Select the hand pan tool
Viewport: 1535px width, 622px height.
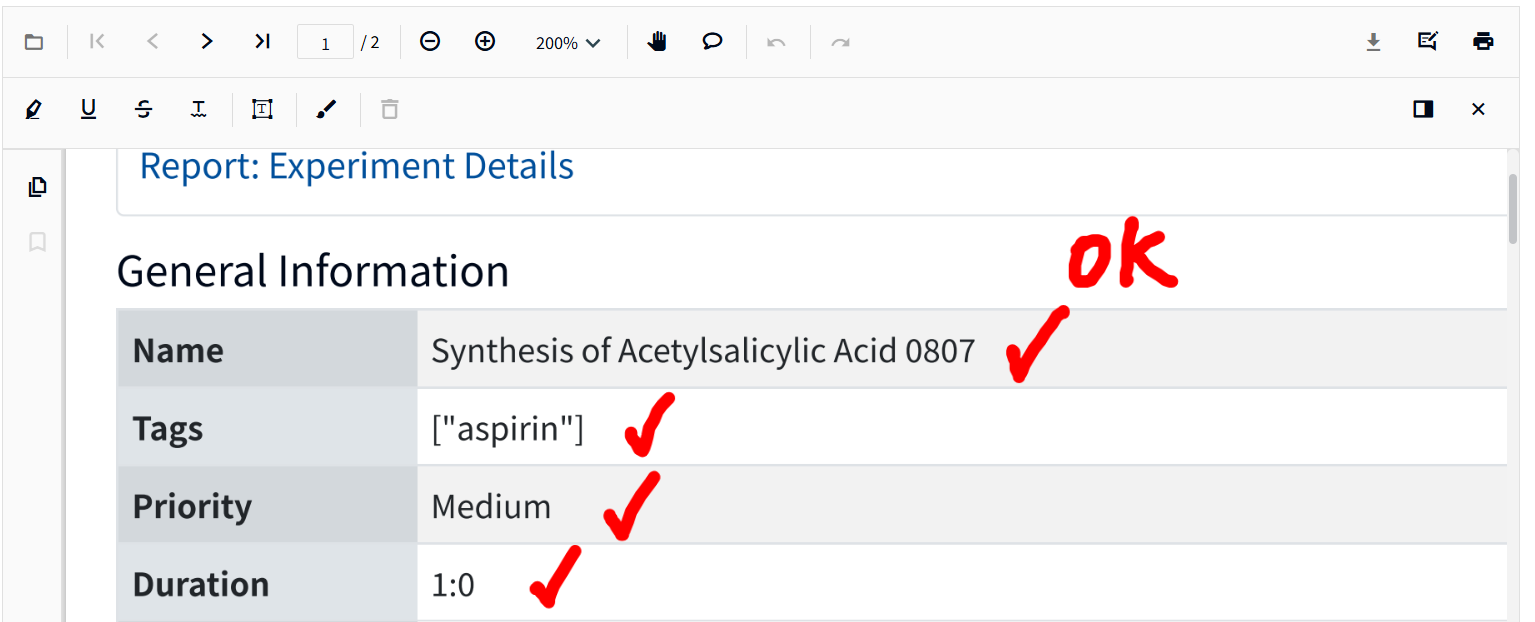[657, 41]
